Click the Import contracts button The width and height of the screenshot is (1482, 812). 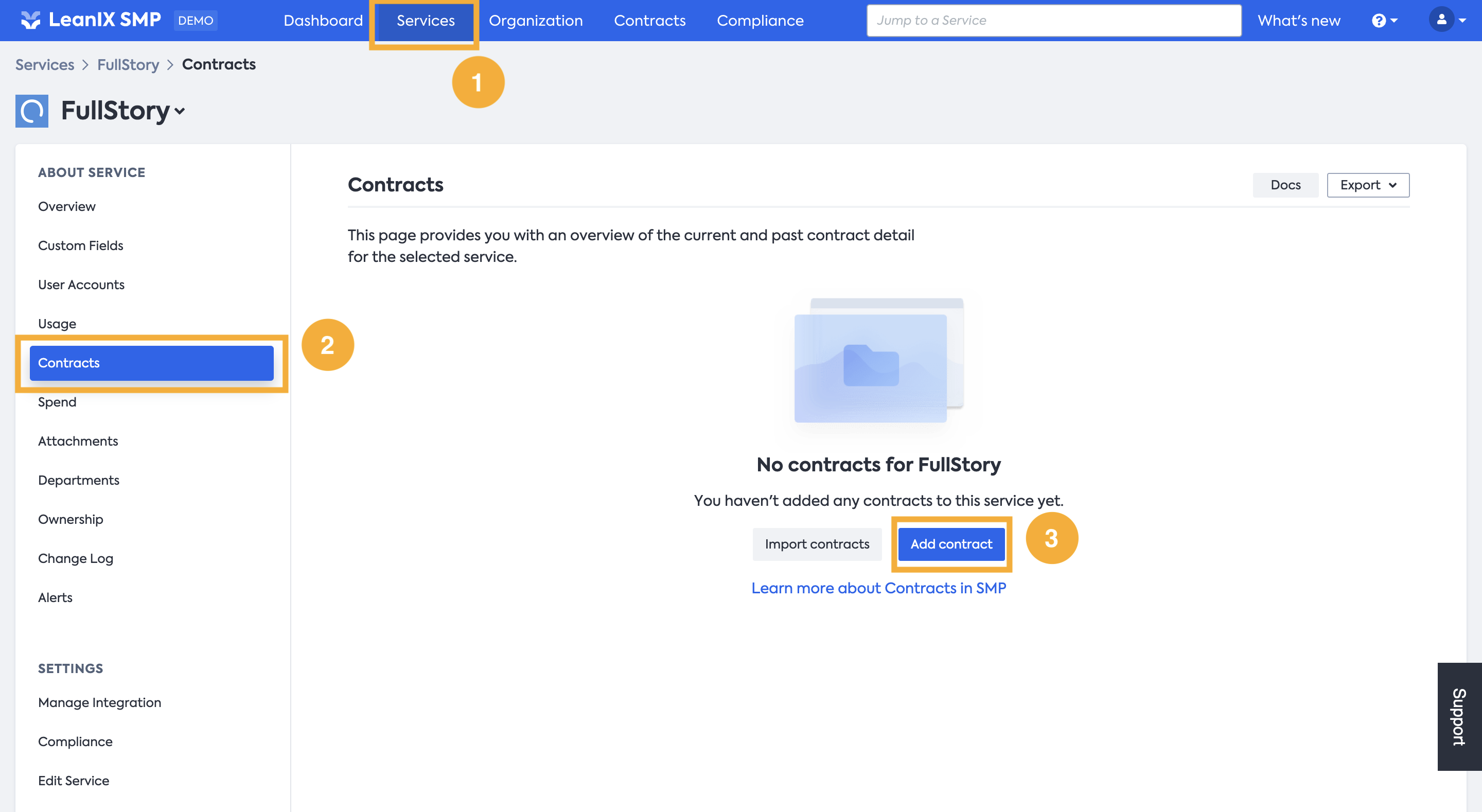[816, 544]
